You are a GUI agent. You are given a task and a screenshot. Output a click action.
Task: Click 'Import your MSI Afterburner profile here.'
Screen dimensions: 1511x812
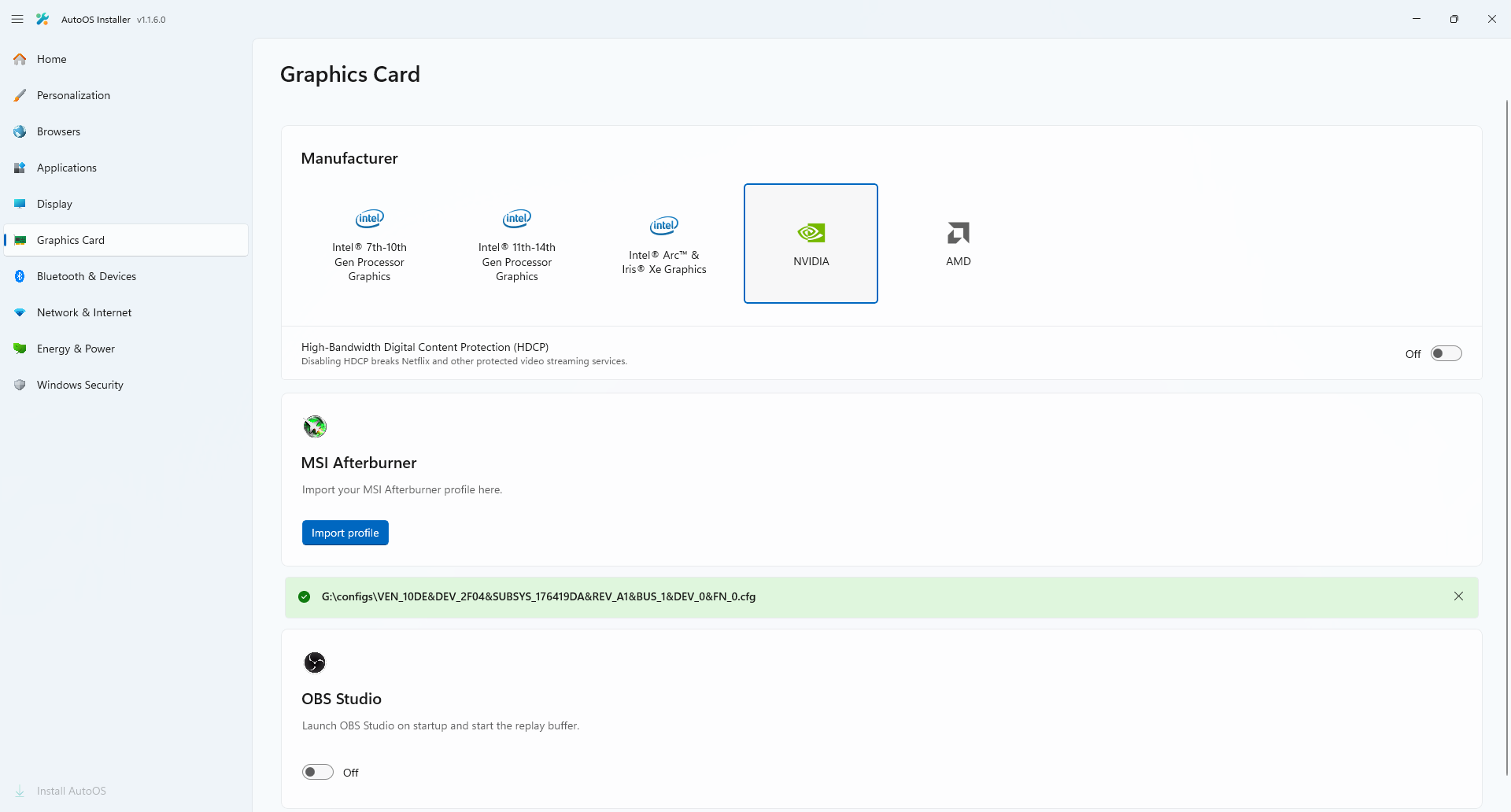[x=402, y=489]
